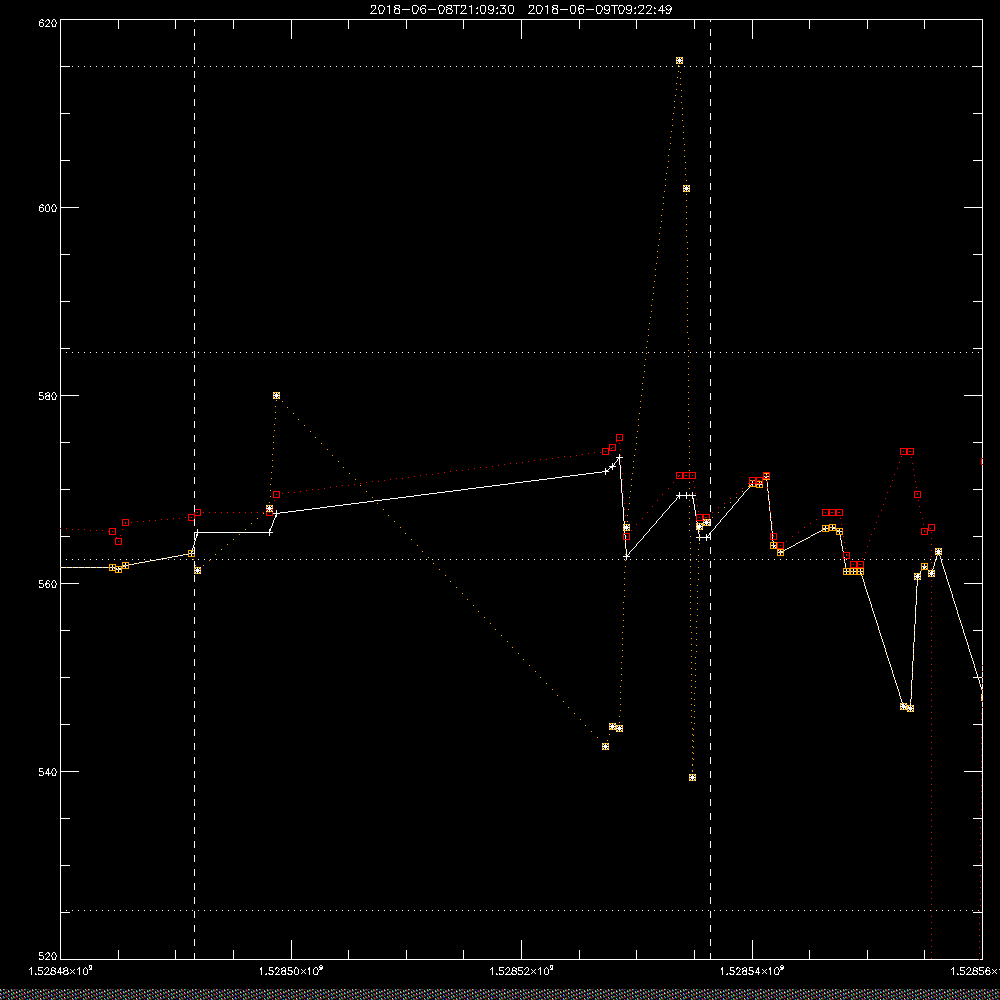Screen dimensions: 1000x1000
Task: Click the left vertical dashed marker line
Action: [x=195, y=489]
